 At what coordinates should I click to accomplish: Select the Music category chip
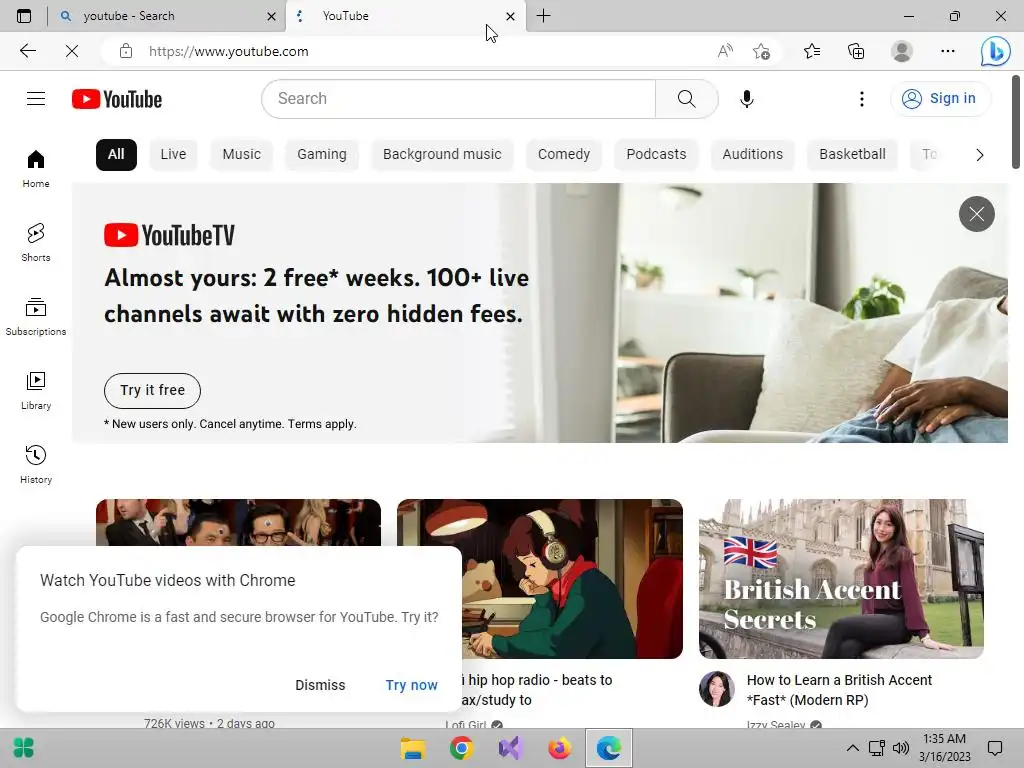242,155
